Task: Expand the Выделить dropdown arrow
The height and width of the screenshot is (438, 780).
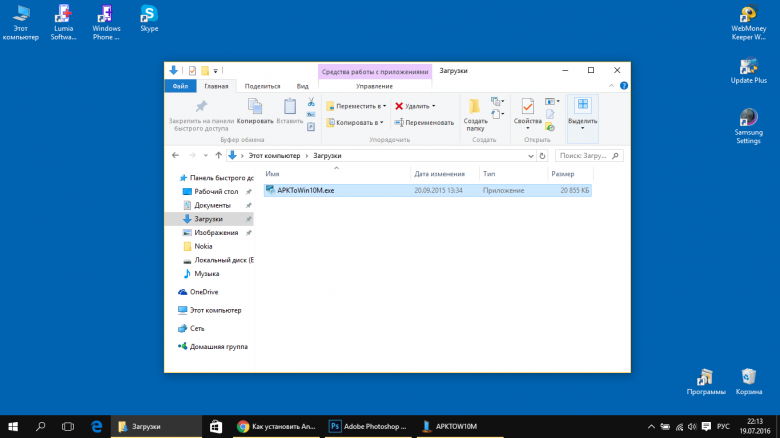Action: pos(583,128)
